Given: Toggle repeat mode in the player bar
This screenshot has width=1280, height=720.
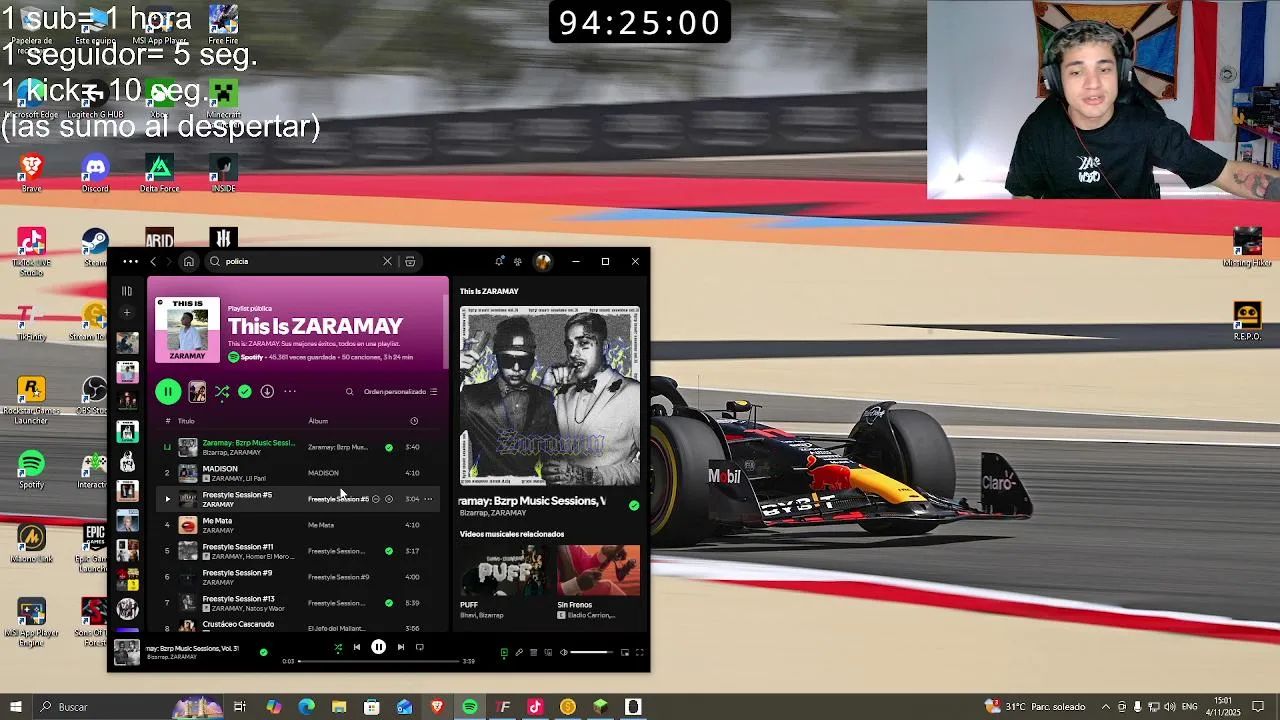Looking at the screenshot, I should 420,648.
